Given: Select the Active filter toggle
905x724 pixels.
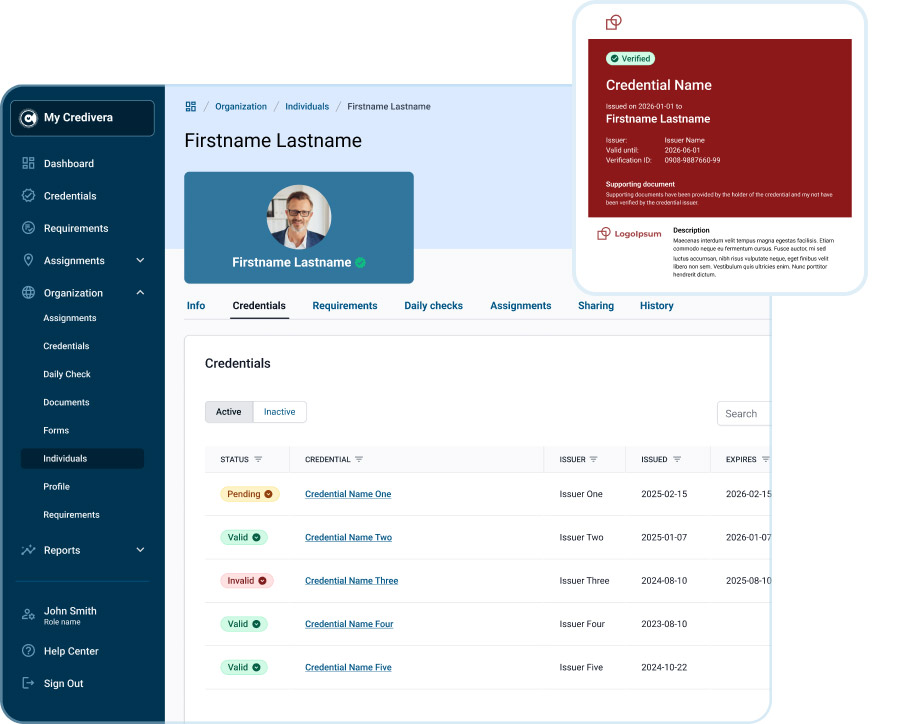Looking at the screenshot, I should (x=229, y=412).
